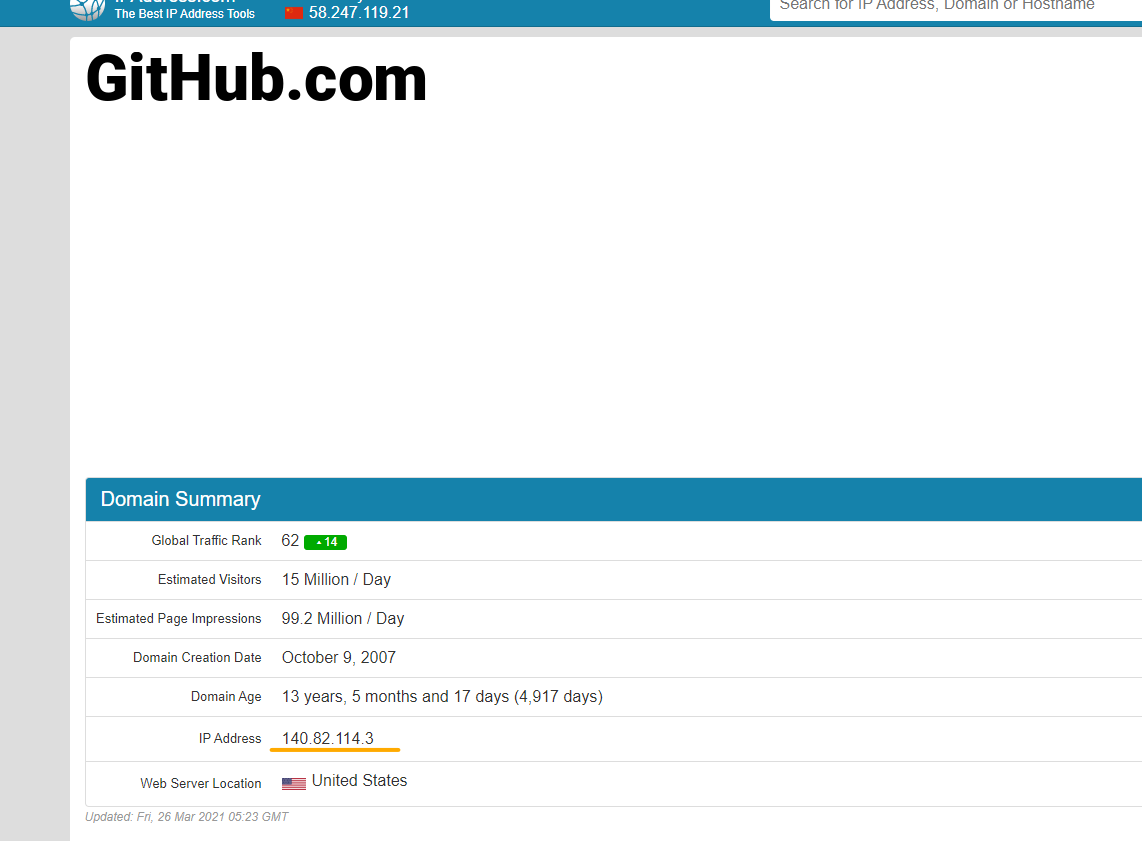
Task: Click the IPAddress.com globe logo
Action: (x=87, y=9)
